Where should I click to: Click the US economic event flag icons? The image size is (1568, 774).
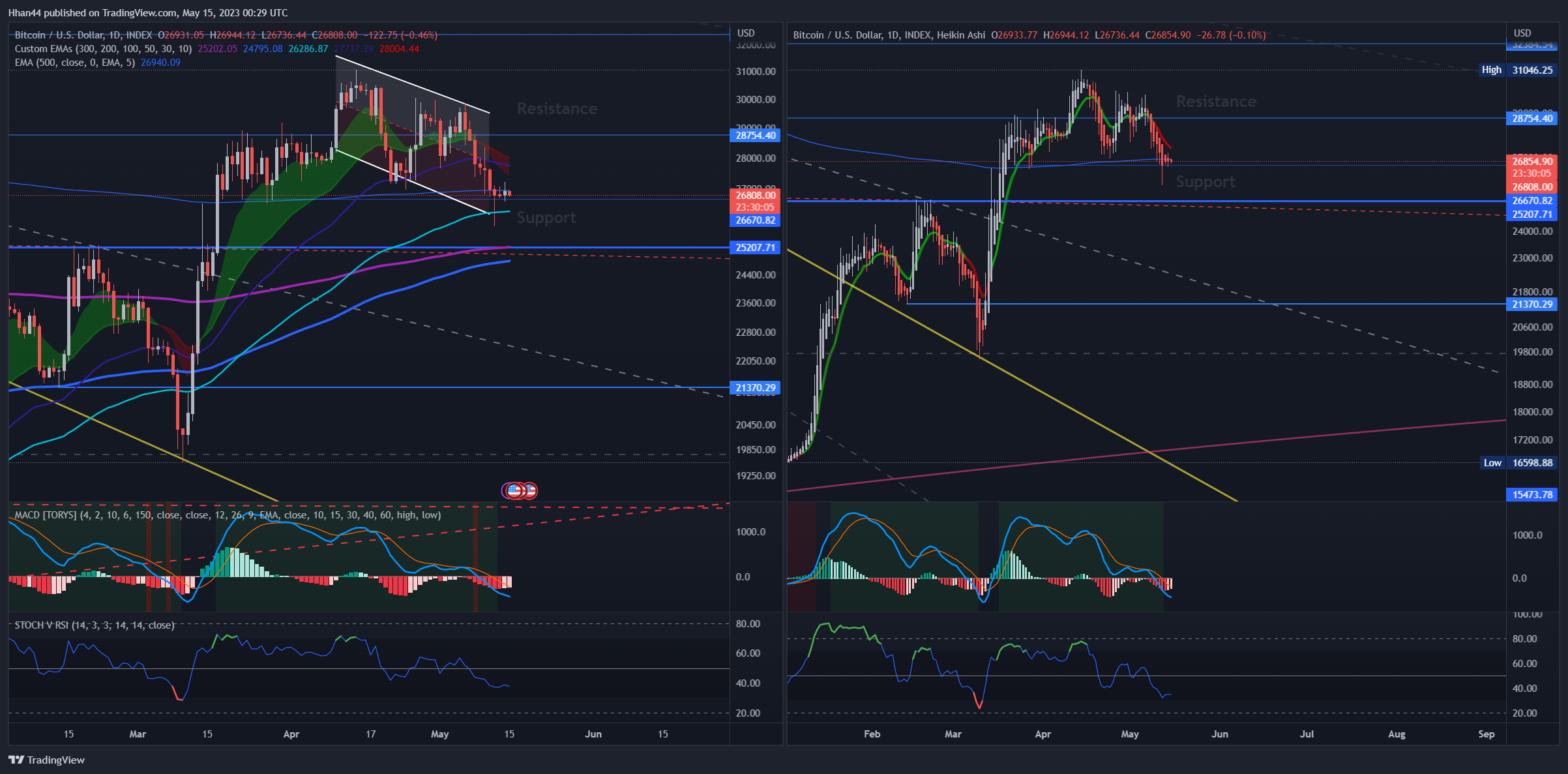point(519,490)
